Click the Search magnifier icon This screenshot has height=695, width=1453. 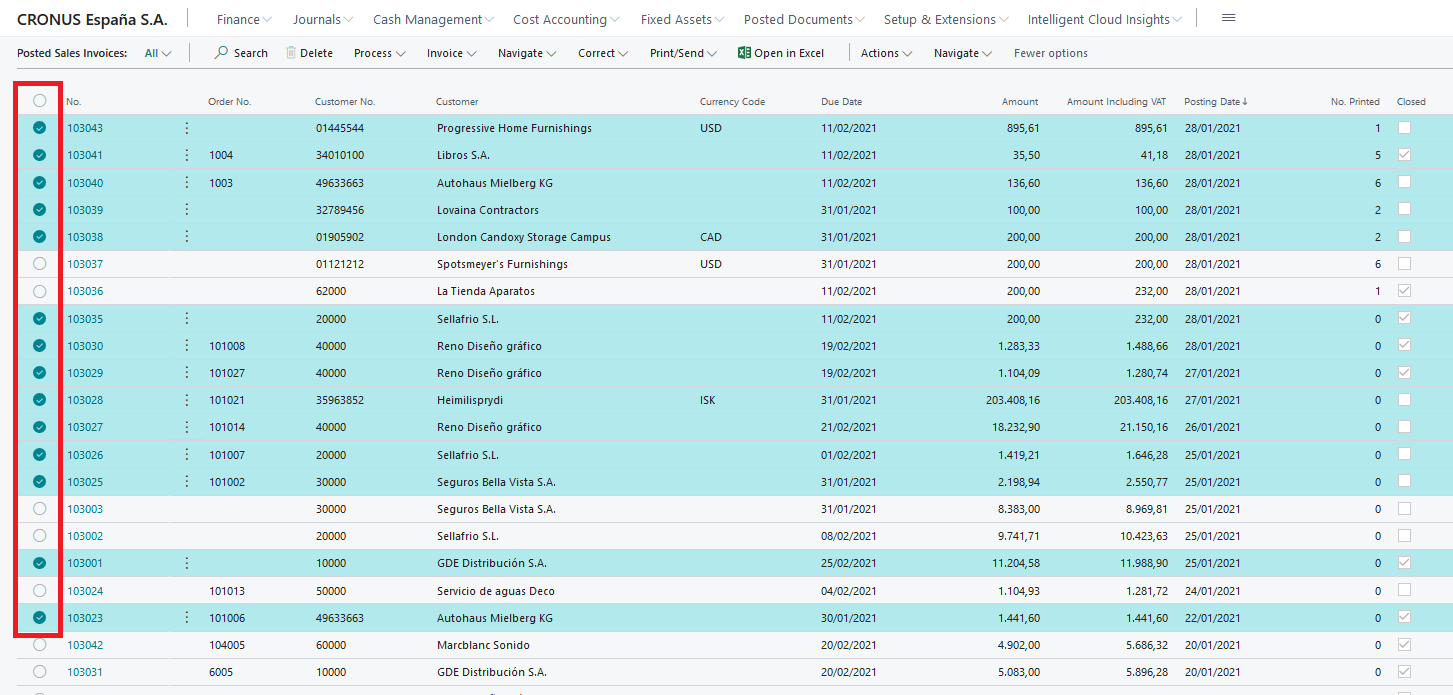tap(221, 53)
